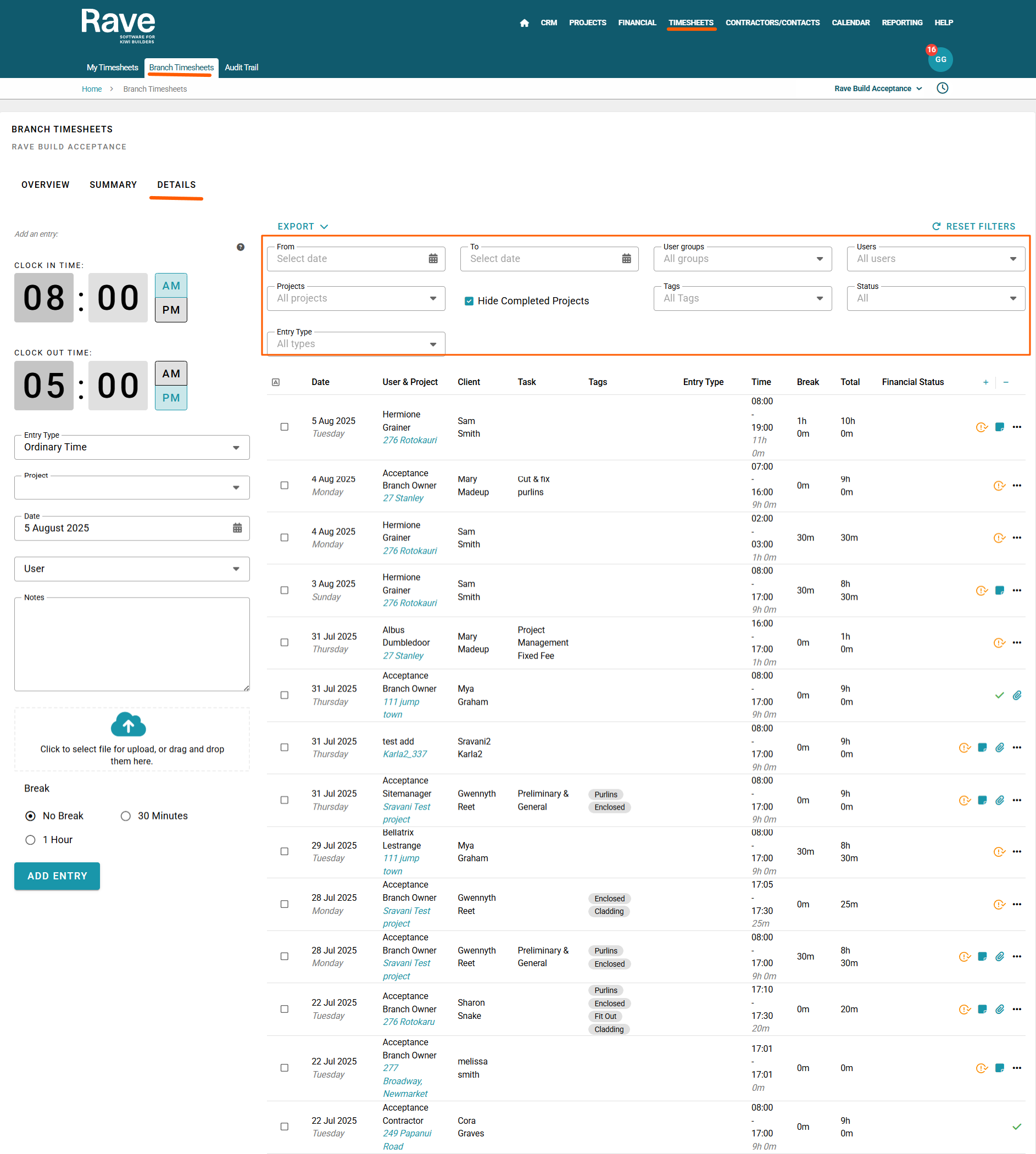Open Reporting menu
1036x1154 pixels.
(902, 23)
